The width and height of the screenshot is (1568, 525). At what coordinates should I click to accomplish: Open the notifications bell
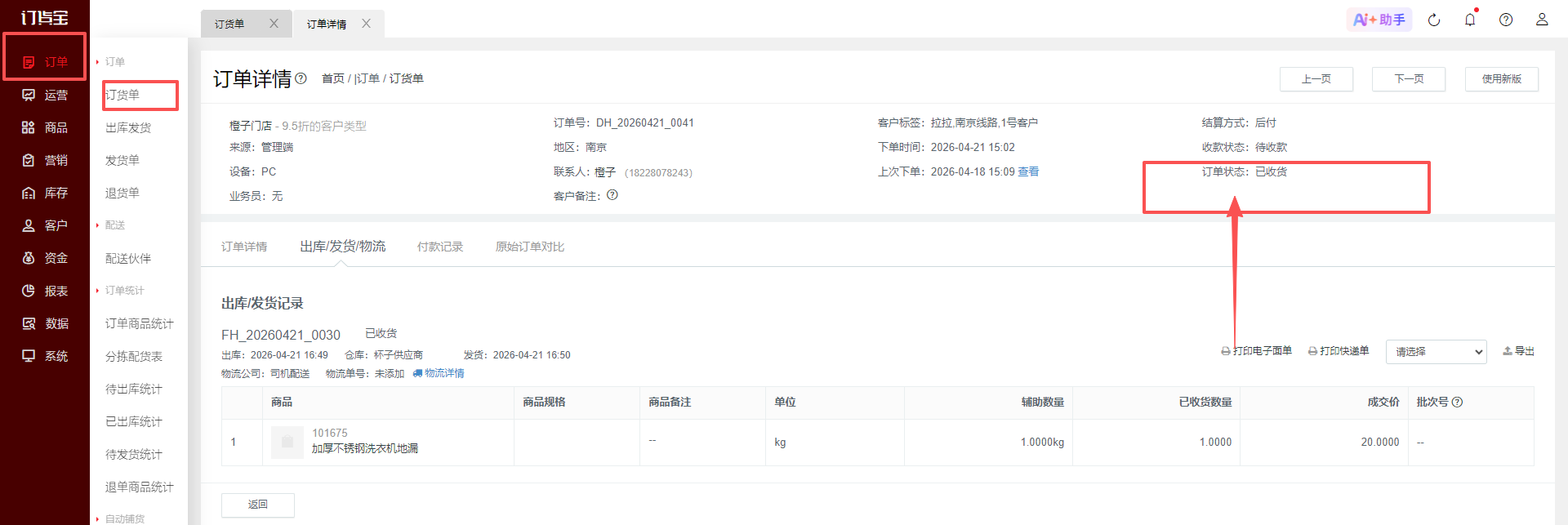pyautogui.click(x=1470, y=20)
